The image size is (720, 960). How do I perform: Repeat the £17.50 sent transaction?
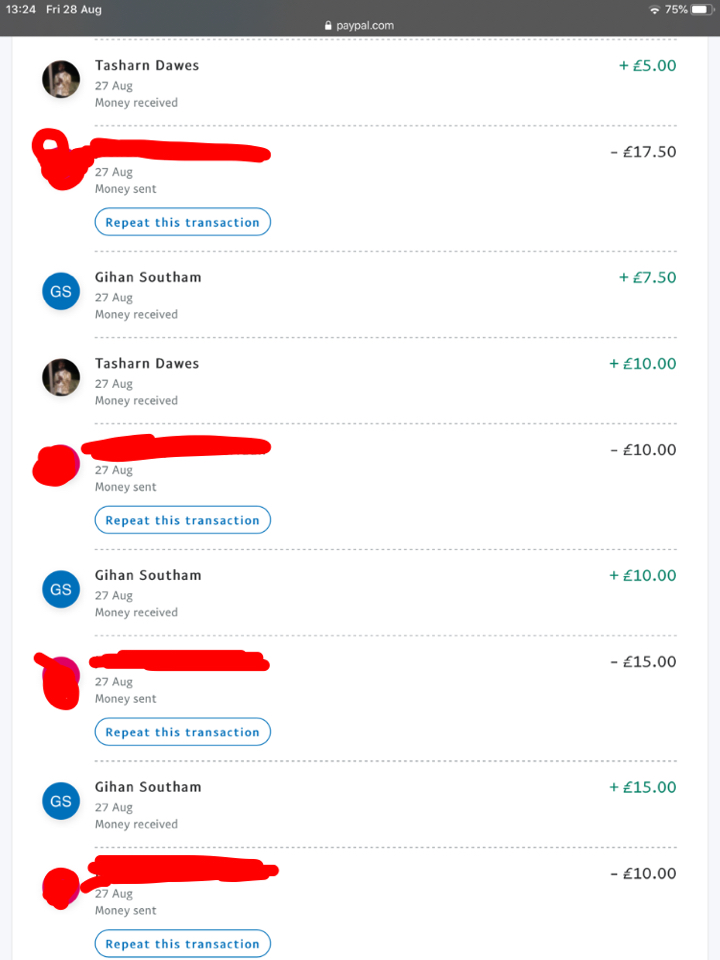click(x=182, y=222)
